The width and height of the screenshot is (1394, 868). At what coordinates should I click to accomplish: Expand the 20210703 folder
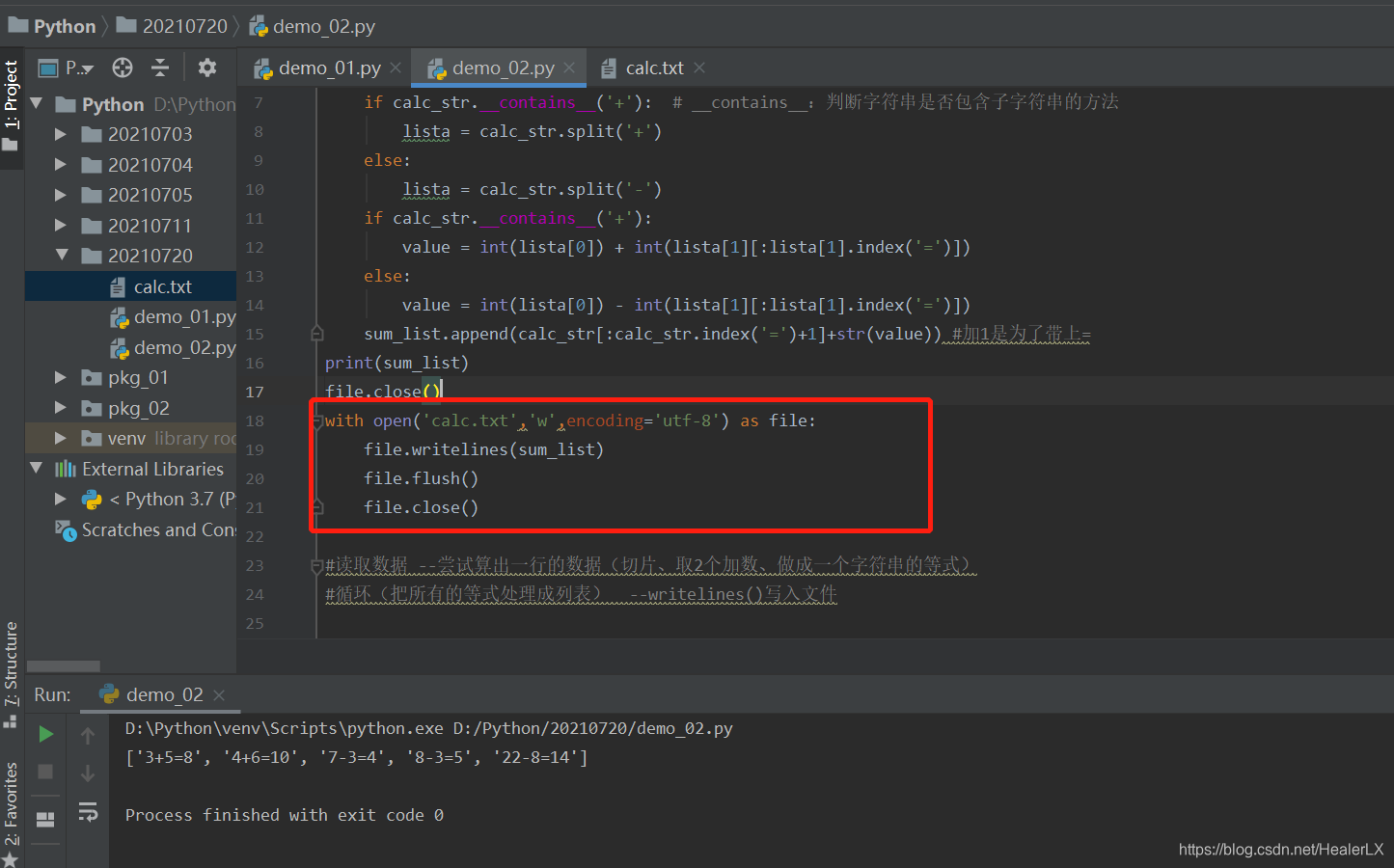pos(61,134)
